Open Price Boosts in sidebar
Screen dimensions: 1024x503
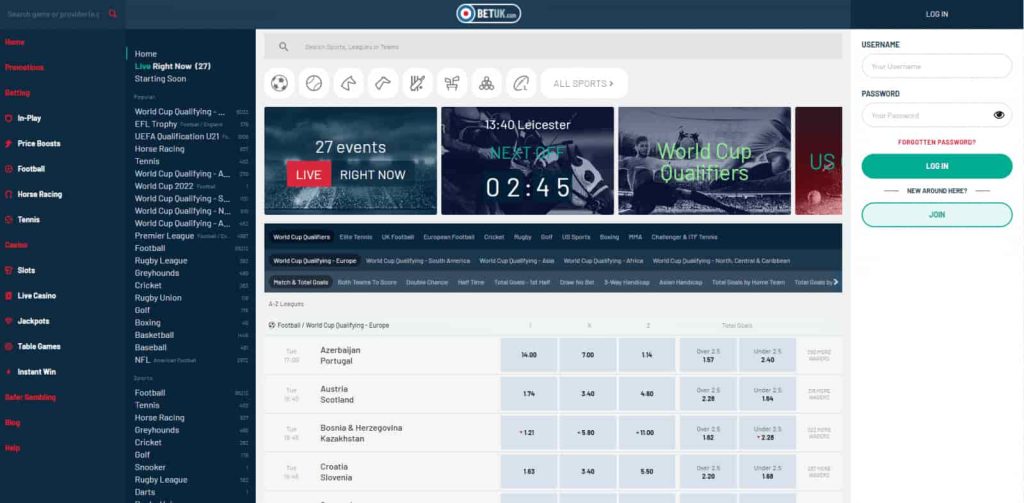[x=38, y=143]
